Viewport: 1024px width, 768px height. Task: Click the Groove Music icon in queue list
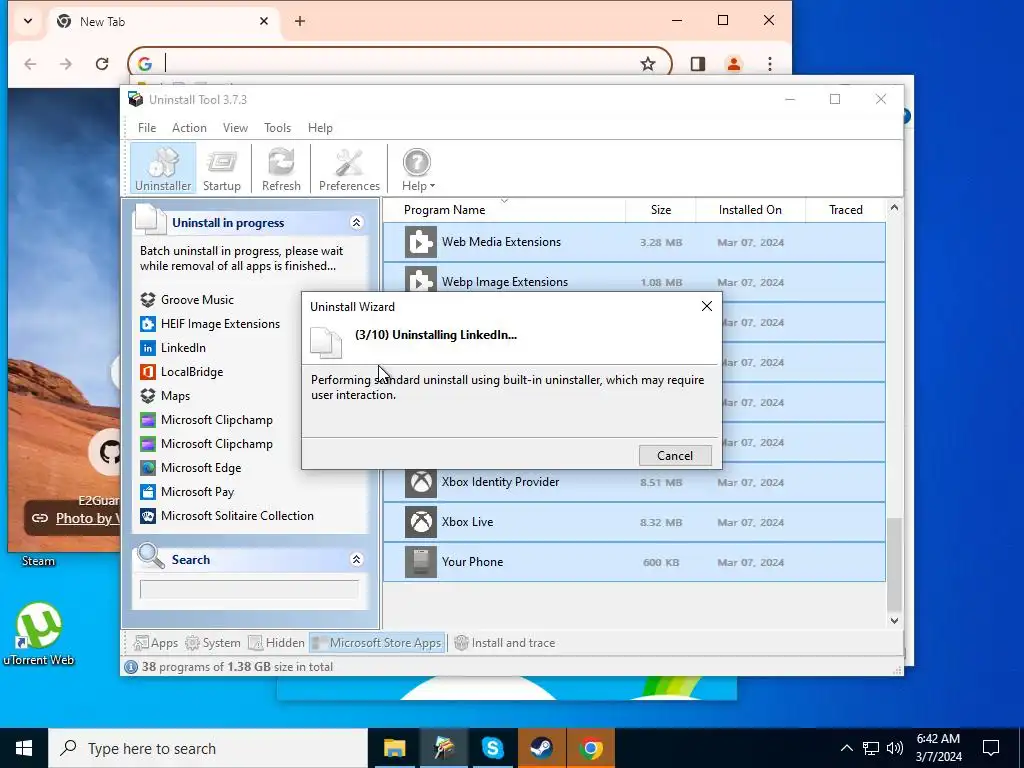tap(148, 300)
